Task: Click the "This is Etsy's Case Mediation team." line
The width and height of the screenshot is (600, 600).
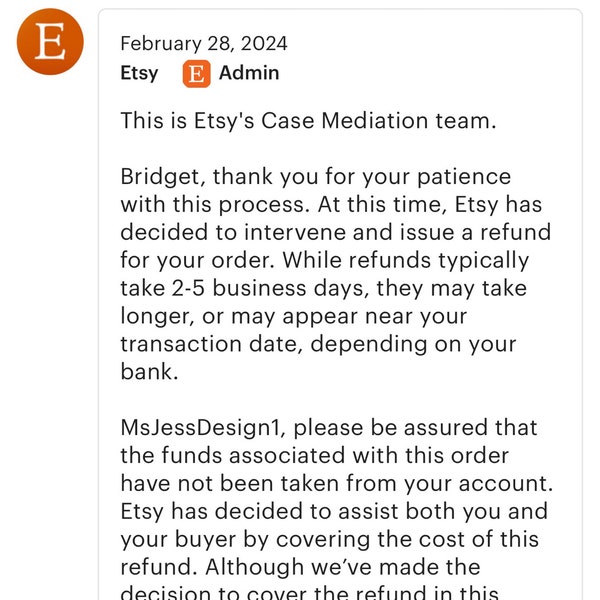Action: (x=308, y=121)
